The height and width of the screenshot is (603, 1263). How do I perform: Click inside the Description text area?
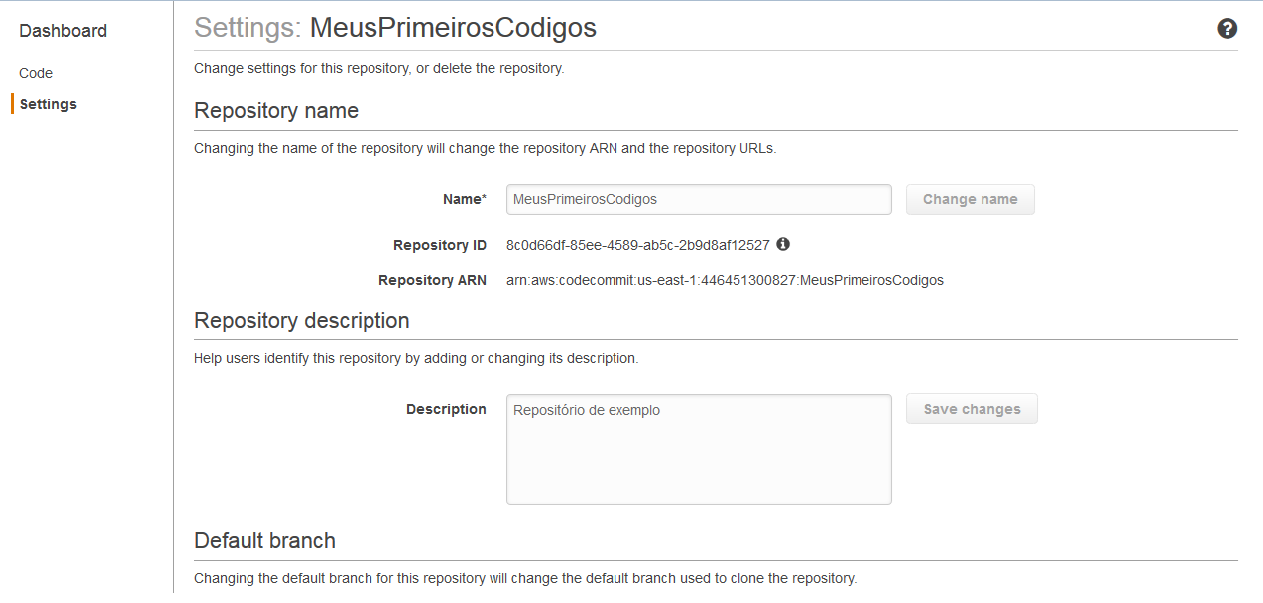click(699, 449)
